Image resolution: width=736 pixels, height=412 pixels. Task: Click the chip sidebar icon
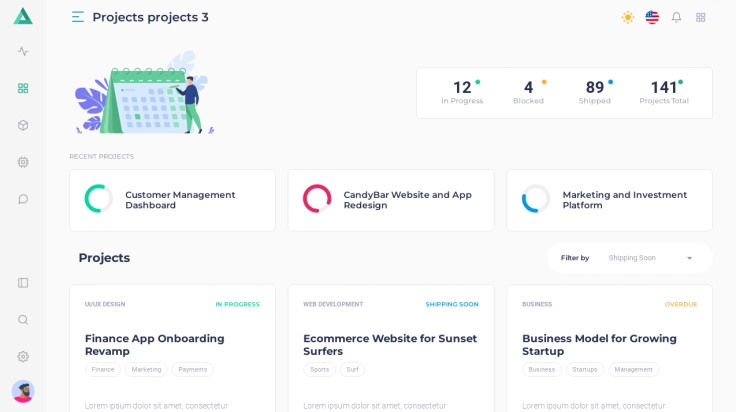[x=23, y=162]
